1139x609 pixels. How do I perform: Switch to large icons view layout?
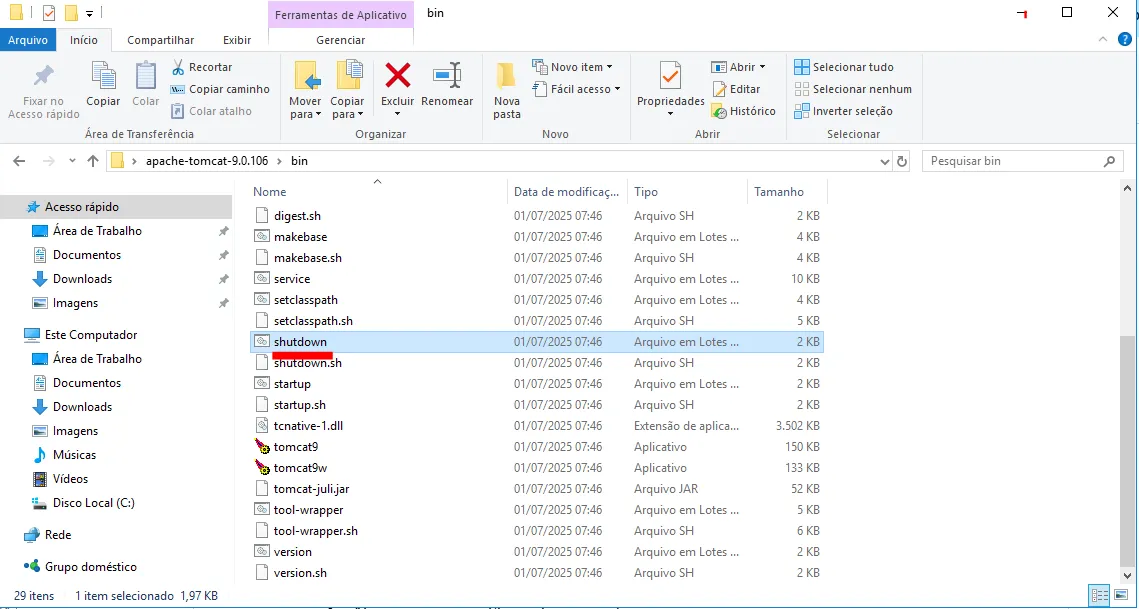coord(1120,595)
